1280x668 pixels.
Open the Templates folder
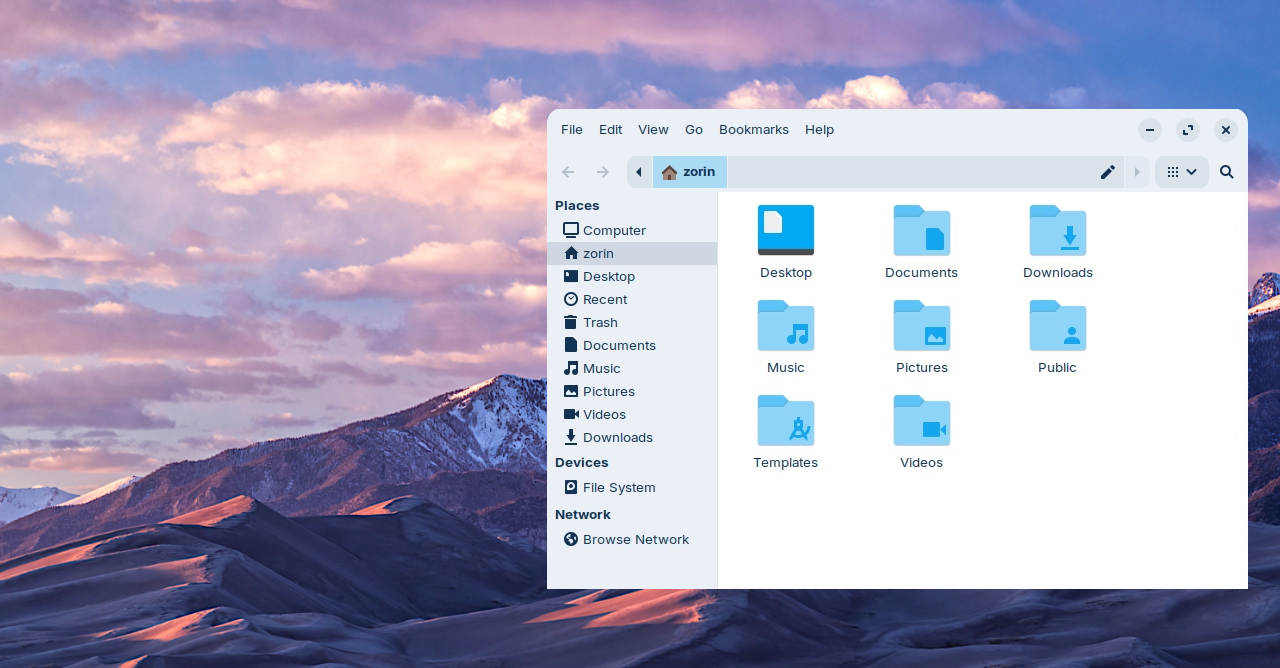point(786,421)
